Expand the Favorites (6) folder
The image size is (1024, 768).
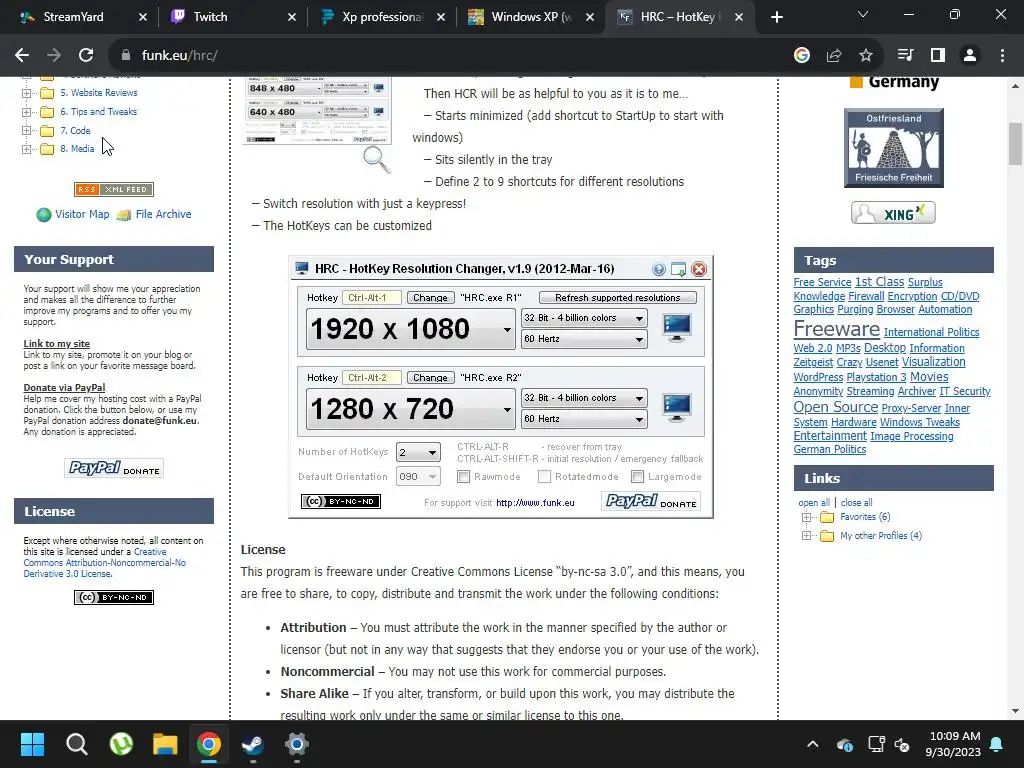click(807, 517)
